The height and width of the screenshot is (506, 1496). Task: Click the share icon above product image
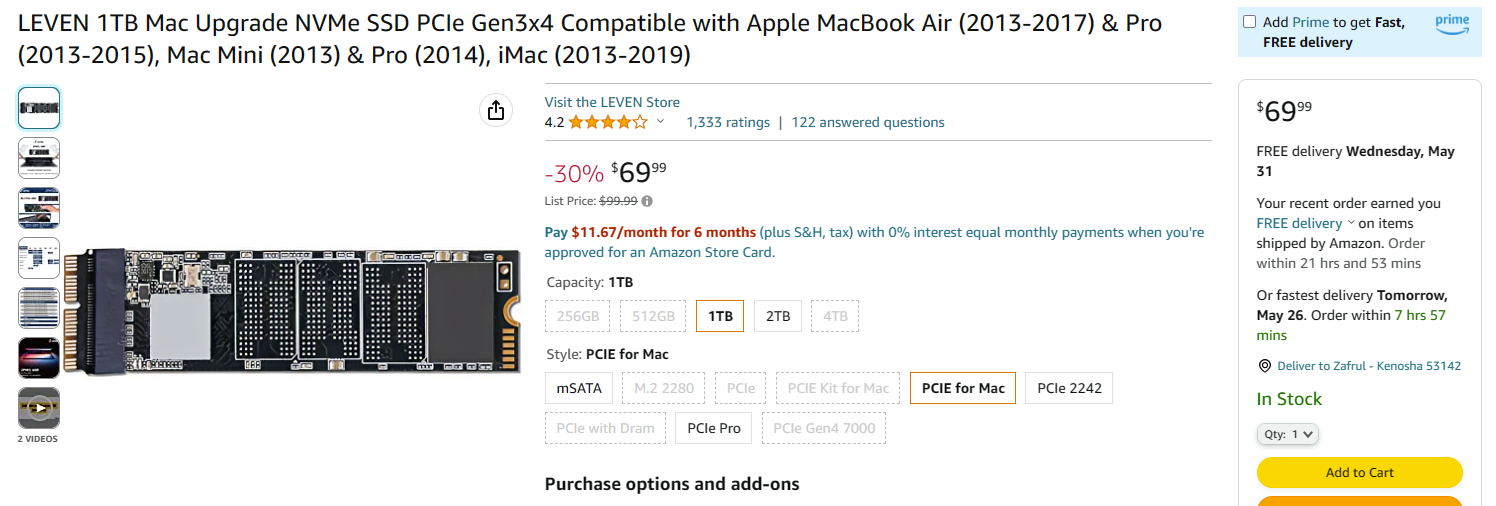(496, 110)
